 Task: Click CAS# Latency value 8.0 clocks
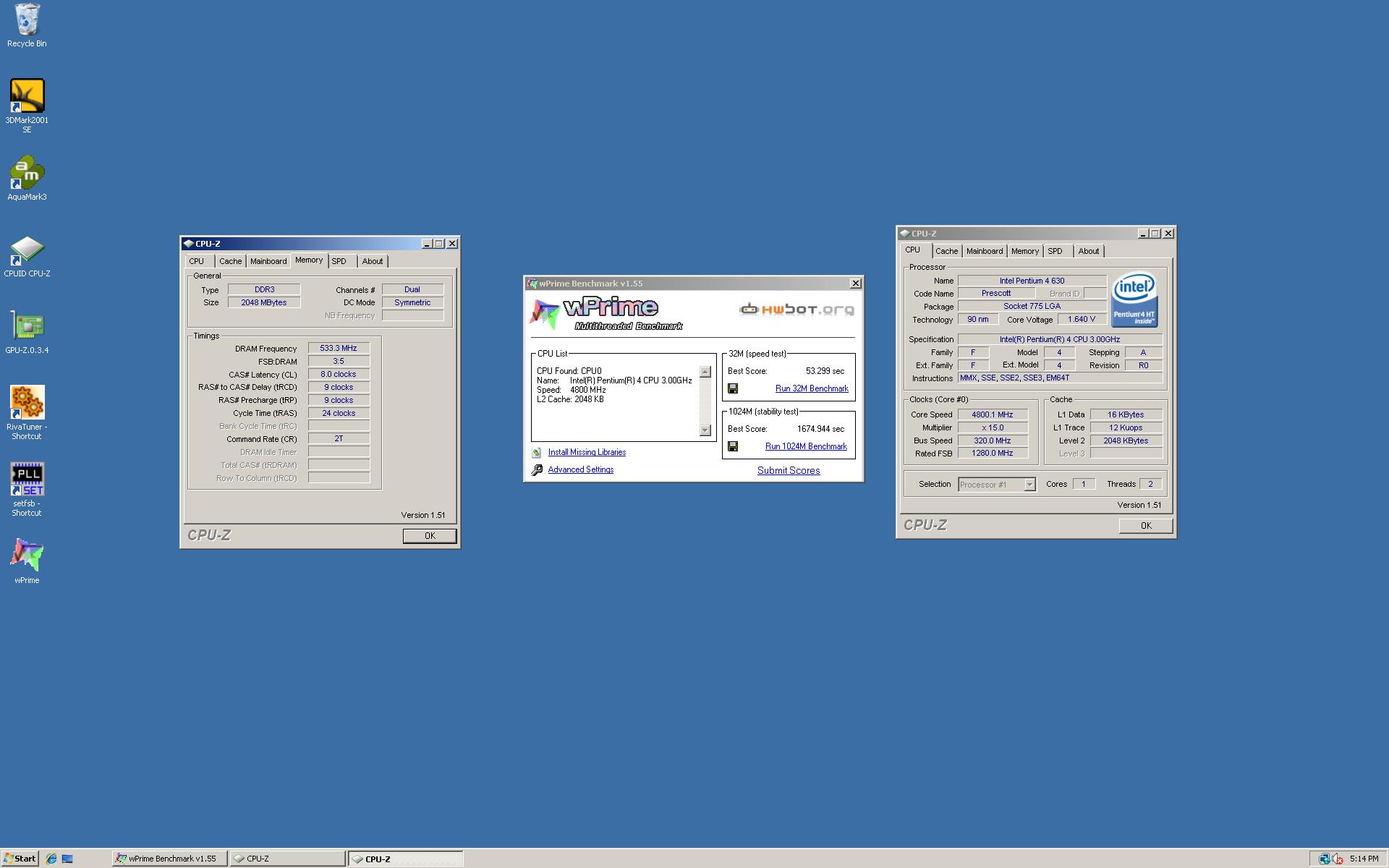pos(339,375)
